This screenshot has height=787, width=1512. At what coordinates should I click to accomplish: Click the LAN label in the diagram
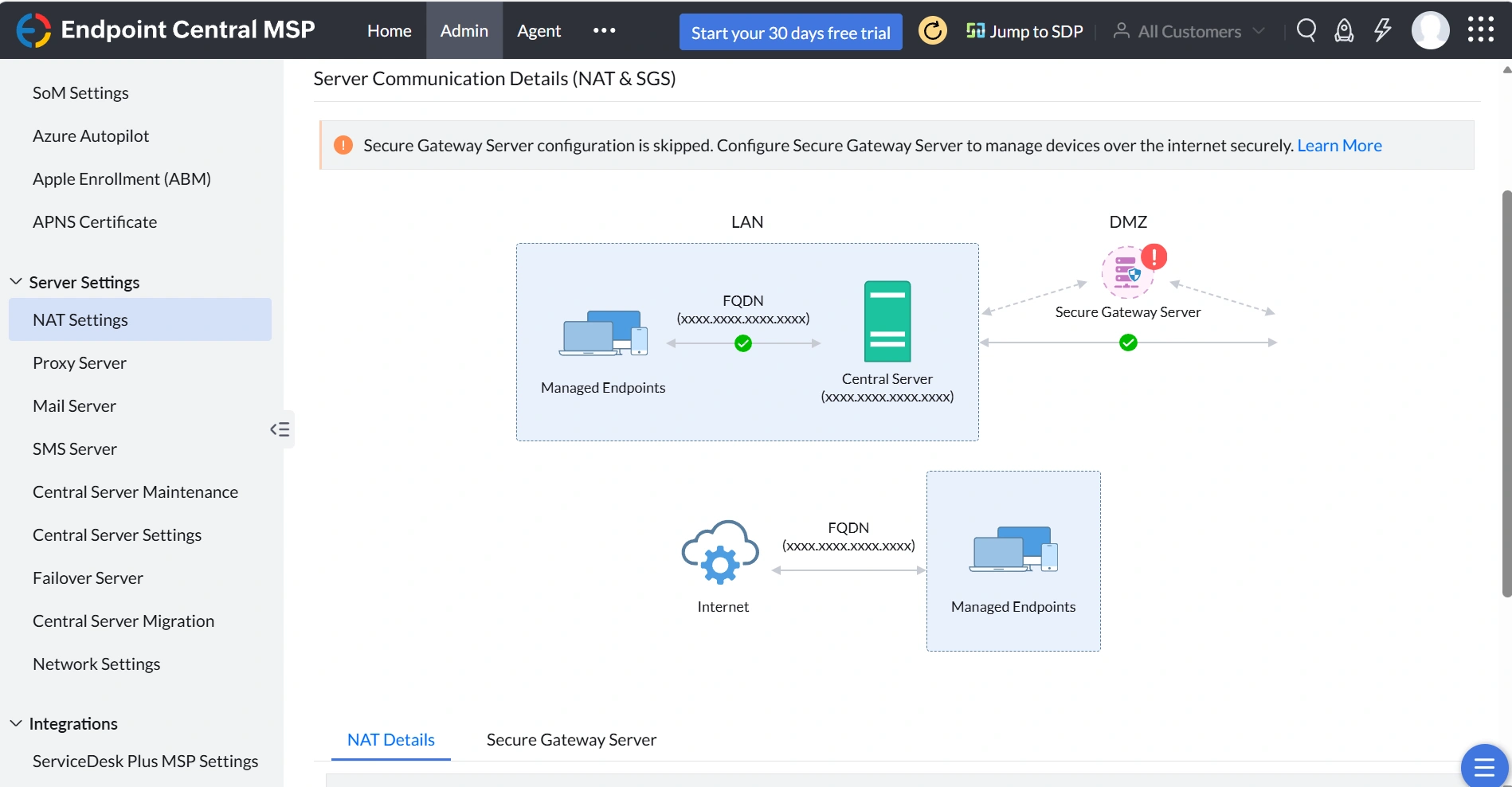click(747, 222)
